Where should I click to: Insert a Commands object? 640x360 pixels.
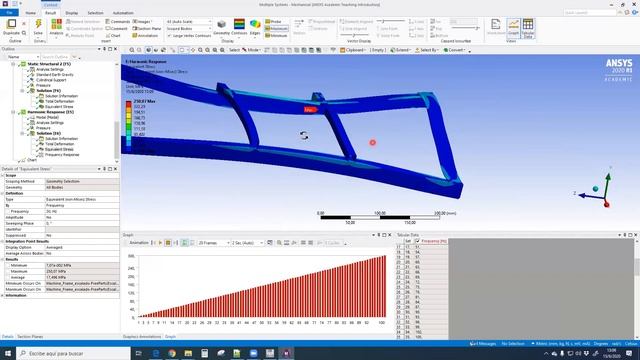pyautogui.click(x=118, y=21)
